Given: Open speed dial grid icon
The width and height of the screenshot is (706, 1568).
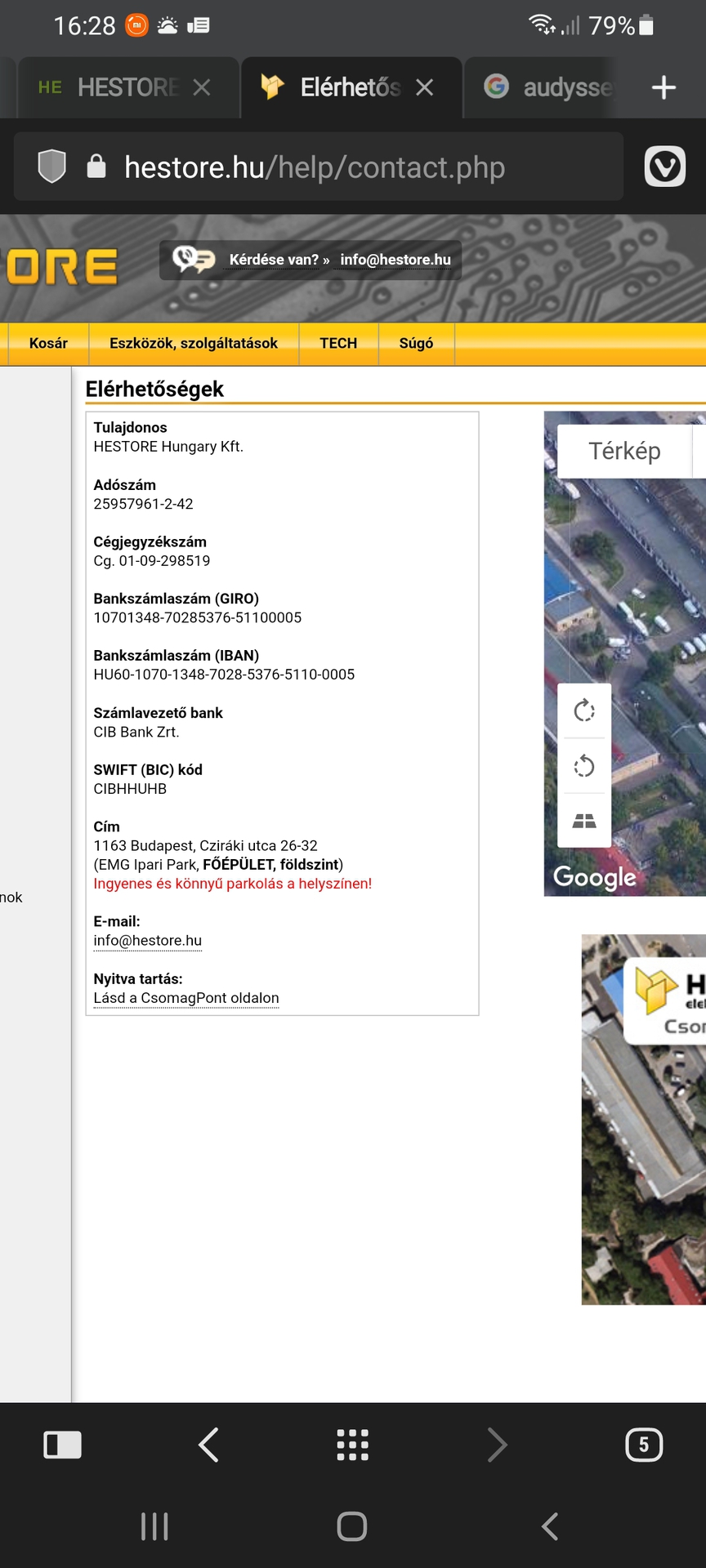Looking at the screenshot, I should (353, 1445).
